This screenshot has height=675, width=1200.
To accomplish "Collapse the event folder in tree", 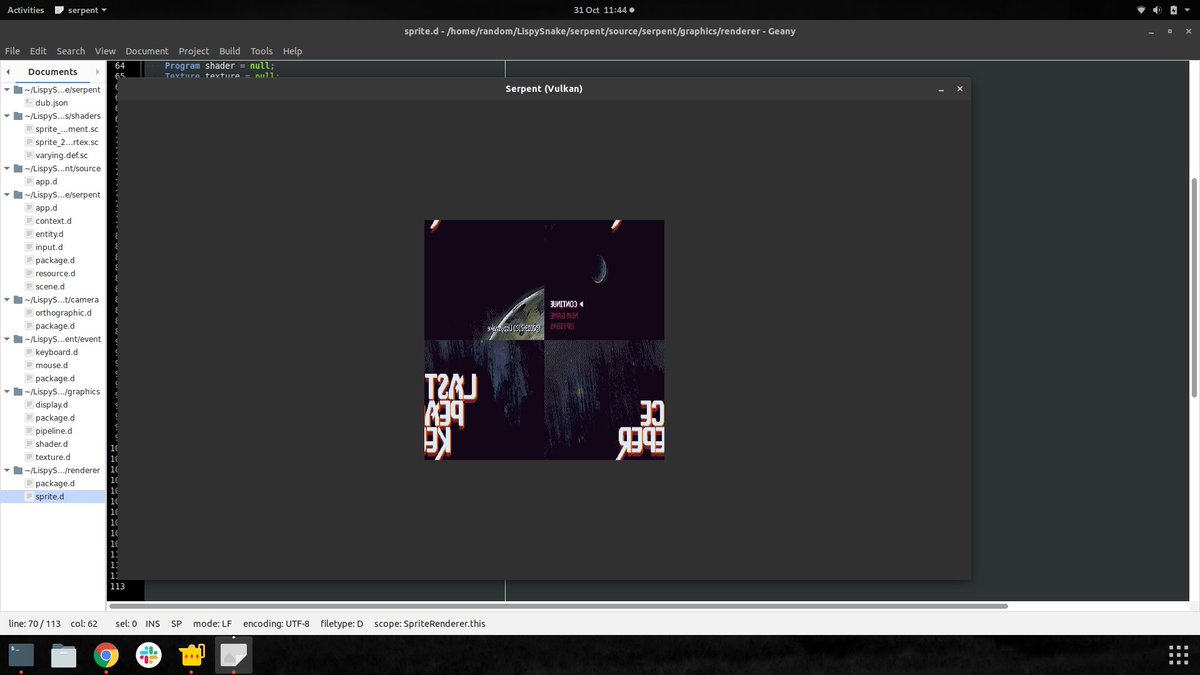I will [7, 339].
